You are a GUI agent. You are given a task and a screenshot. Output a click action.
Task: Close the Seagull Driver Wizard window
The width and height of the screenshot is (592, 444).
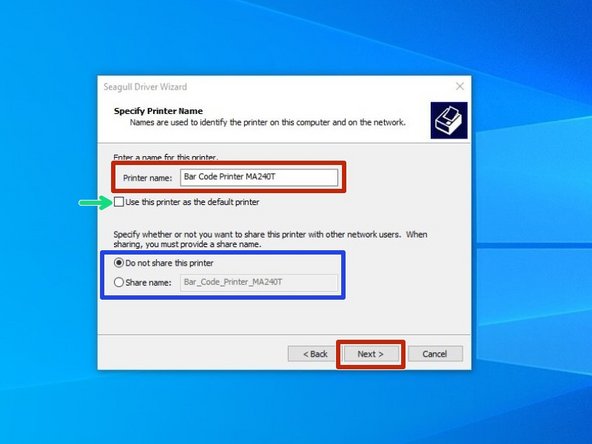pyautogui.click(x=459, y=86)
